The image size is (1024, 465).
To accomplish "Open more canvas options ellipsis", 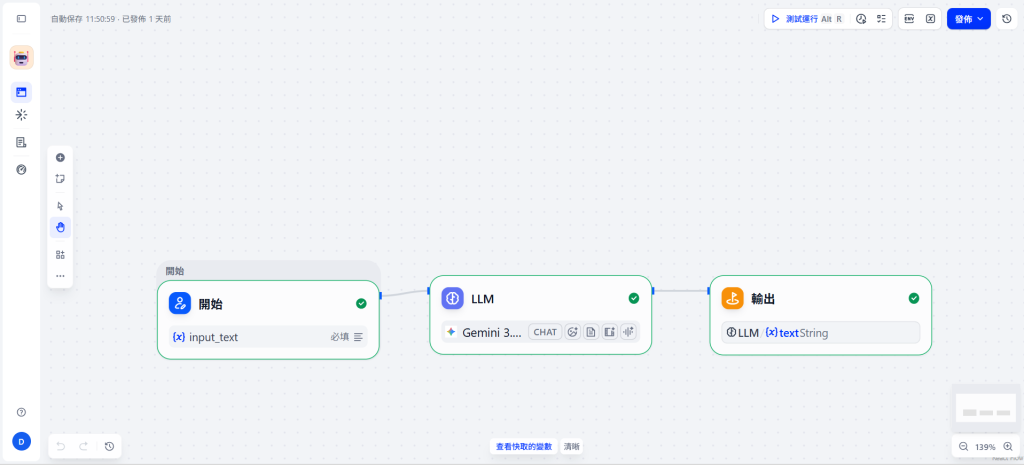I will coord(60,276).
